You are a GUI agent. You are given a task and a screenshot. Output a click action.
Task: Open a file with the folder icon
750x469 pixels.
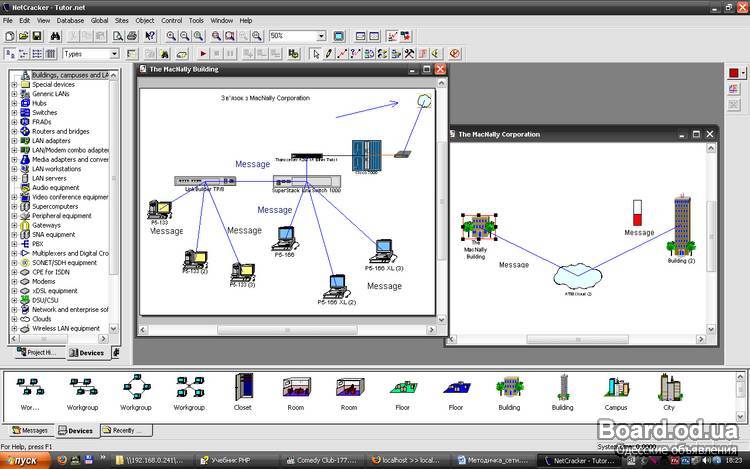[x=23, y=36]
